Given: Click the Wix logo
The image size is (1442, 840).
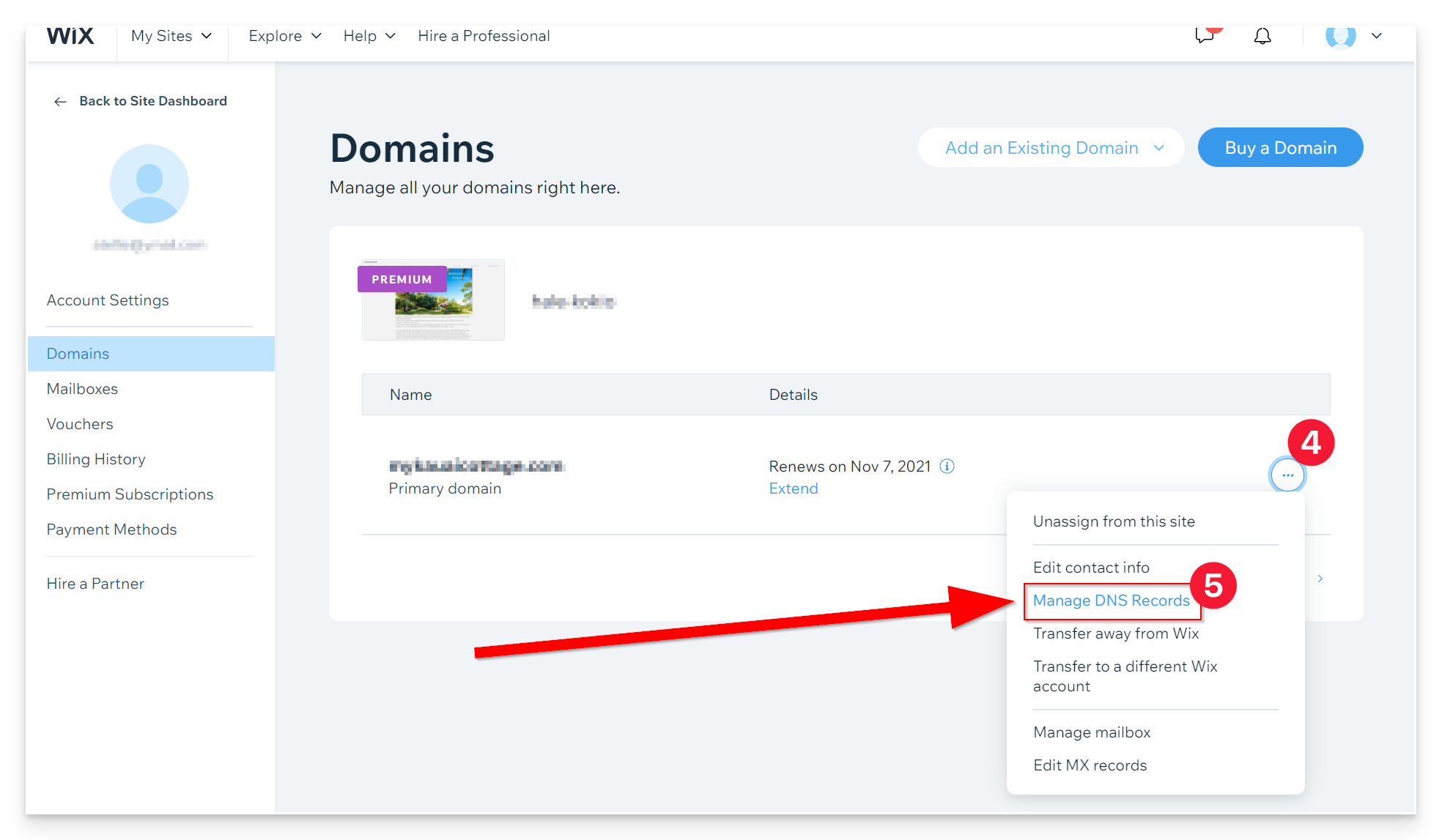Looking at the screenshot, I should point(70,35).
